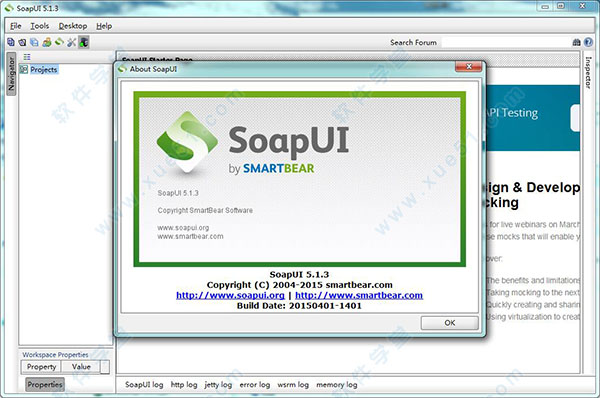Screen dimensions: 600x398
Task: Click OK in the About SoapUI dialog
Action: [x=450, y=323]
